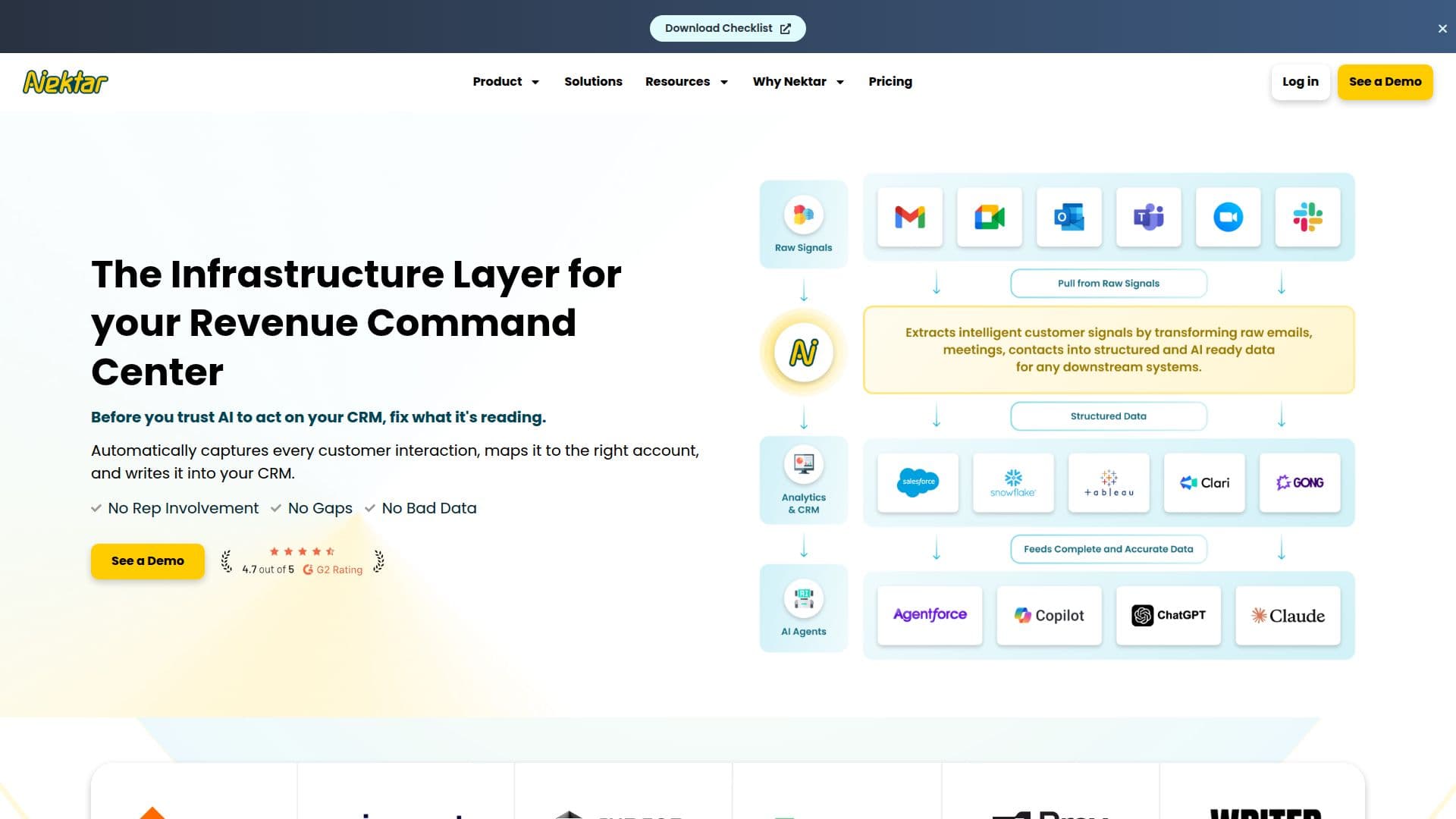Click the Copilot logo tile
Image resolution: width=1456 pixels, height=819 pixels.
coord(1049,615)
